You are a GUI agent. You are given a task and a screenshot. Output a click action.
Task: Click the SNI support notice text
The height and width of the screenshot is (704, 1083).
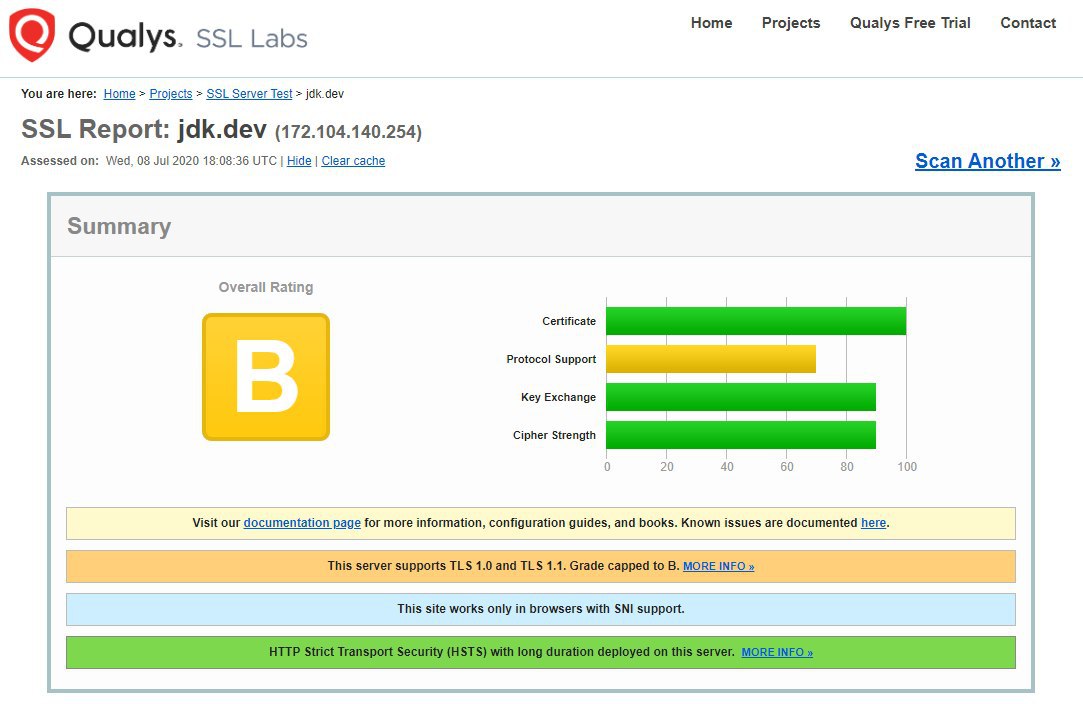click(x=541, y=609)
